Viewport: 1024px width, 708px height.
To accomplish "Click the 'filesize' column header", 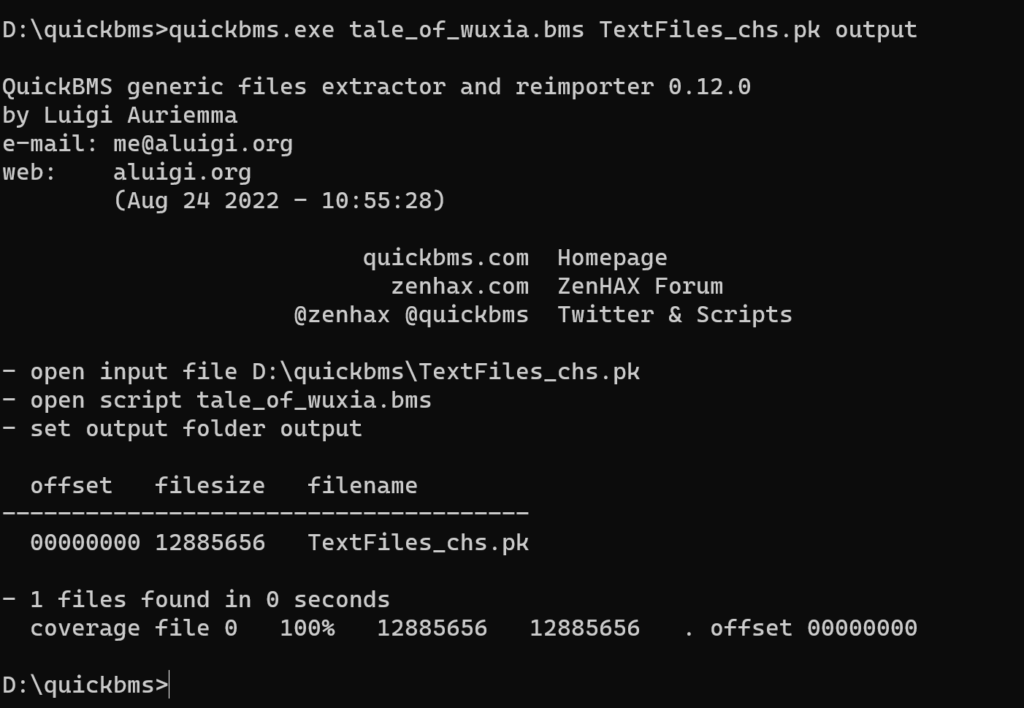I will [x=209, y=486].
